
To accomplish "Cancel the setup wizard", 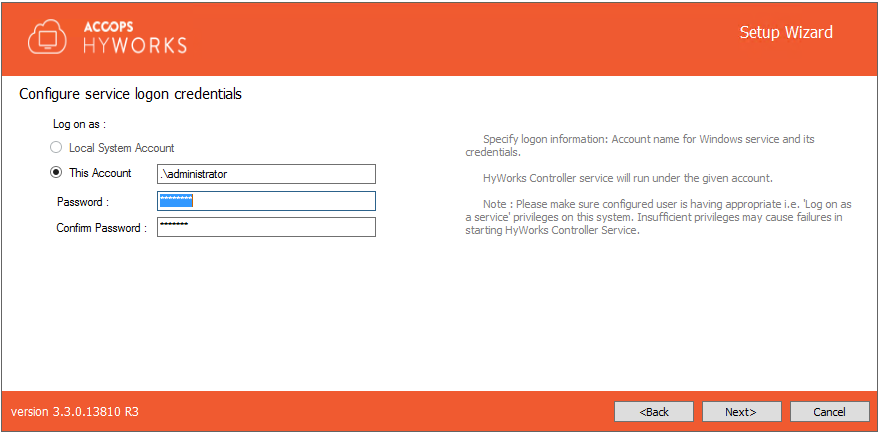I will coord(829,412).
